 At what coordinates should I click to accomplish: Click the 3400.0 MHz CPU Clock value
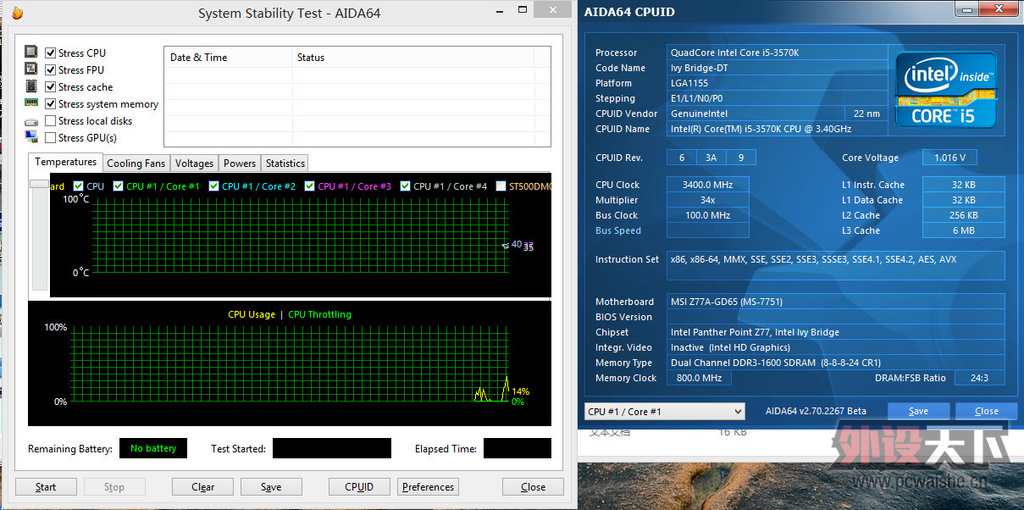(707, 185)
